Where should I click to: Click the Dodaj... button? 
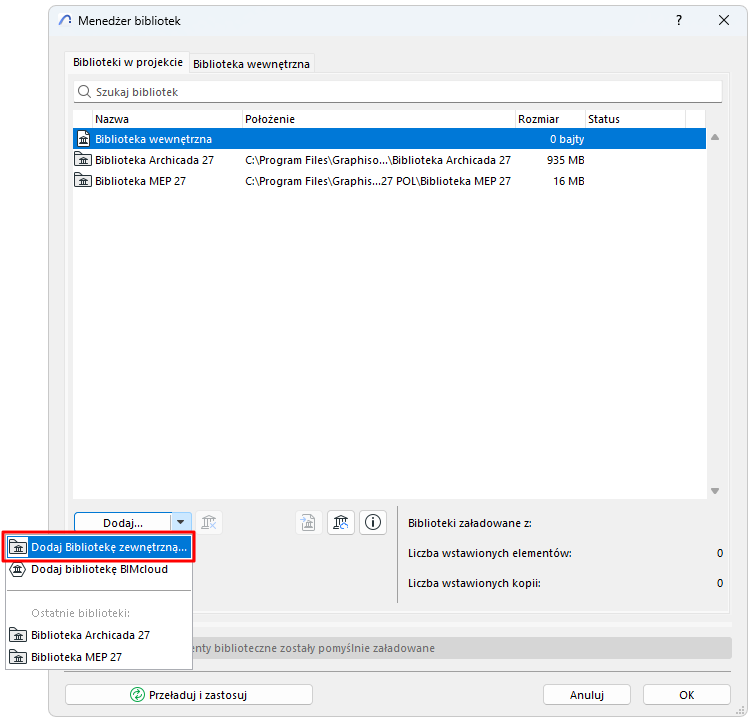pos(123,523)
